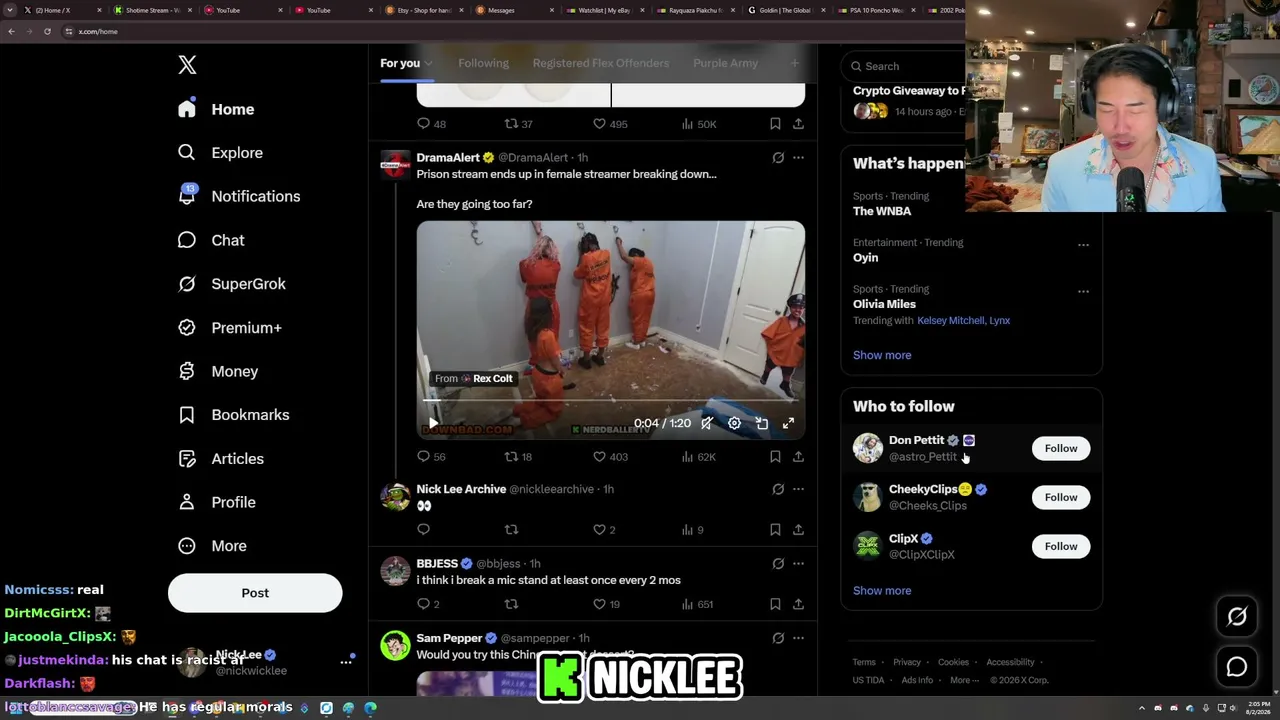Viewport: 1280px width, 720px height.
Task: Seek along the DramaAlert video progress bar
Action: (x=610, y=400)
